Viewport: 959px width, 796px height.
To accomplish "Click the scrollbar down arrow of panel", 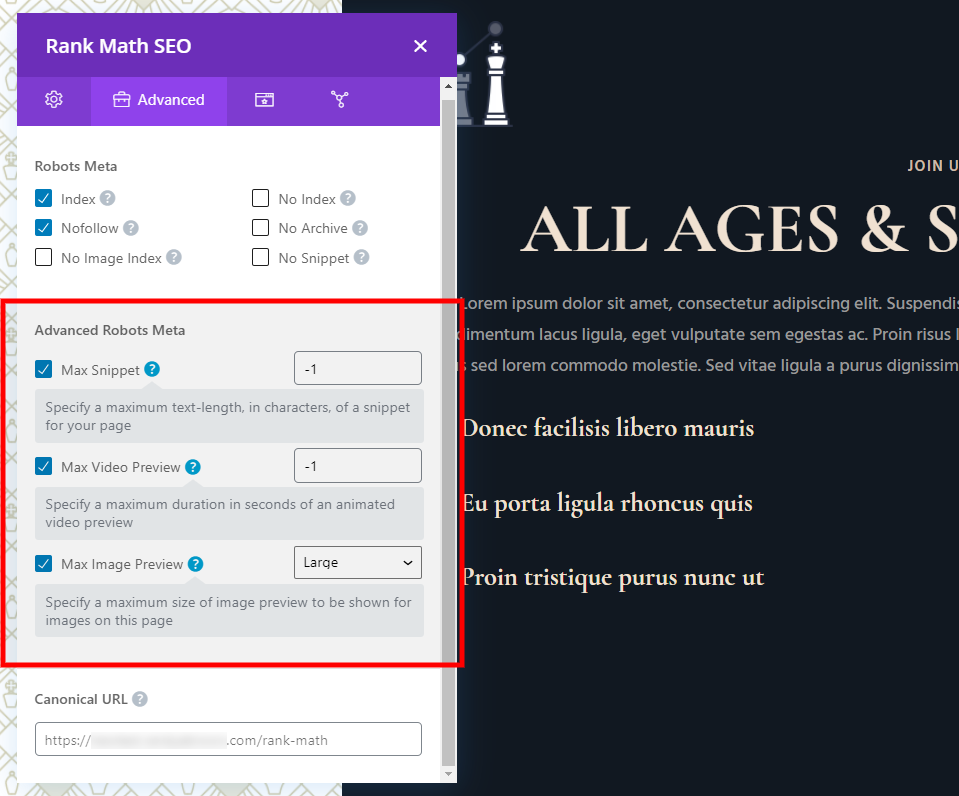I will coord(448,774).
